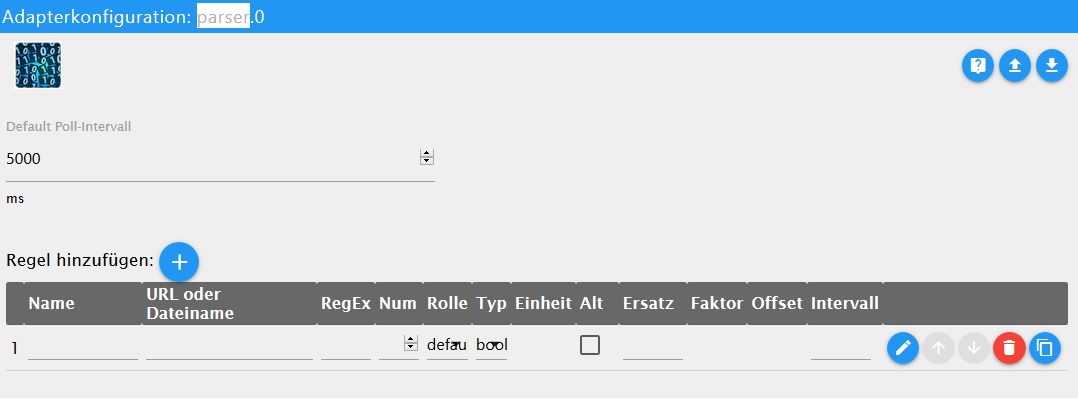The width and height of the screenshot is (1078, 399).
Task: Click the URL oder Dateiname field
Action: coord(229,346)
